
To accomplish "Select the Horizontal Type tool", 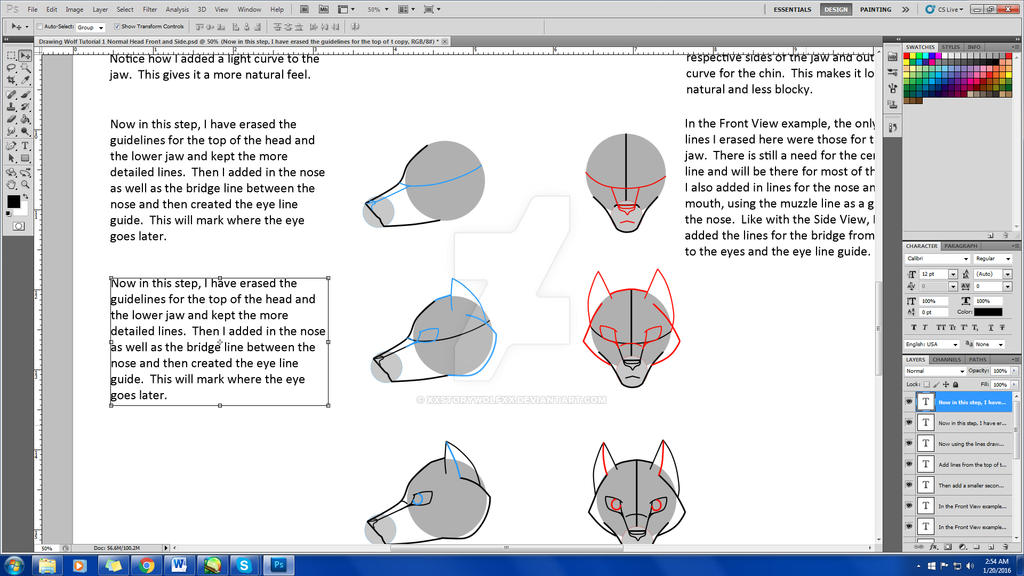I will pyautogui.click(x=25, y=146).
